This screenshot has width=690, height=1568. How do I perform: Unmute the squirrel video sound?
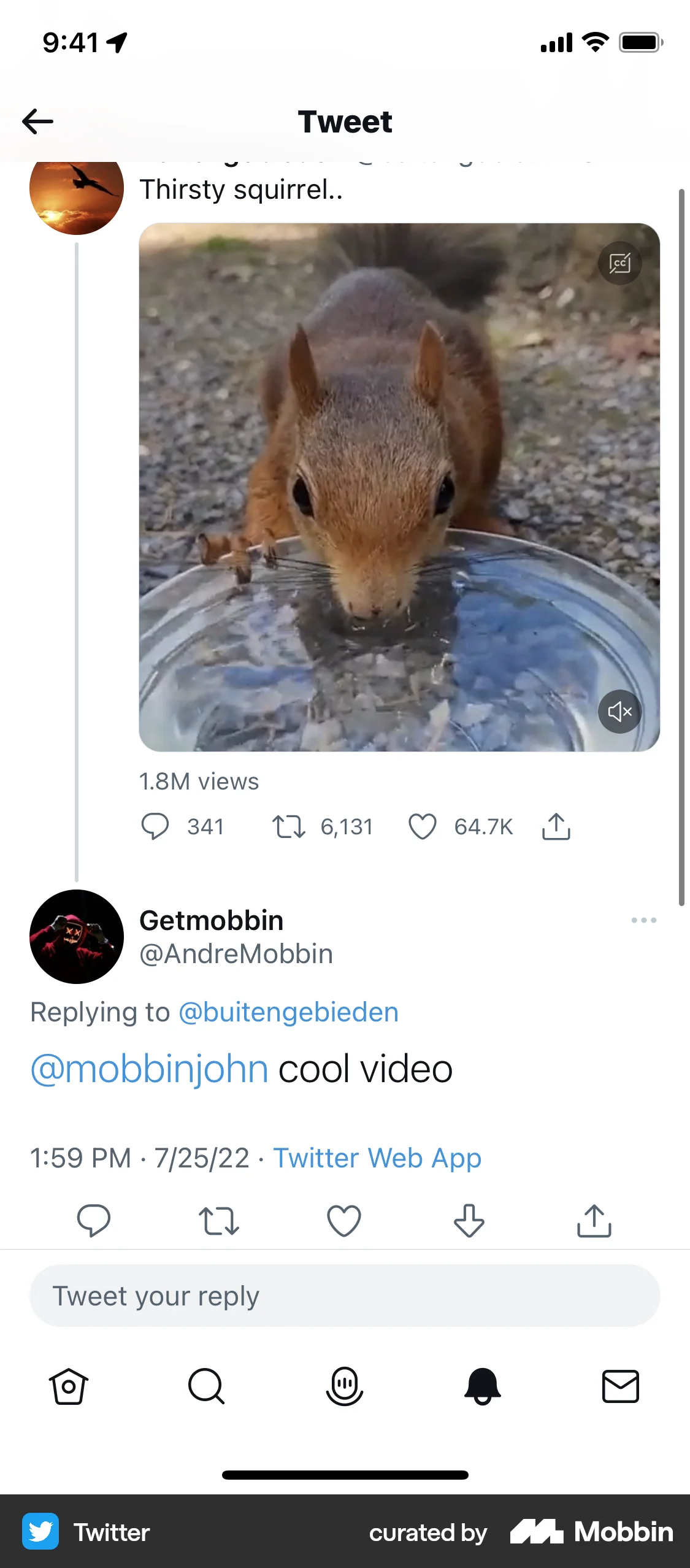(619, 712)
